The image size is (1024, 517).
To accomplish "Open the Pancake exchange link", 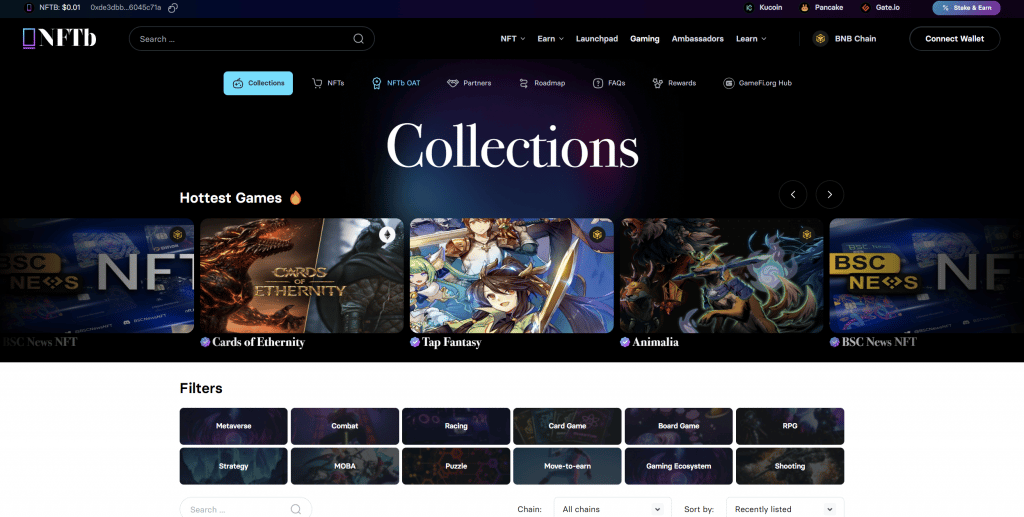I will coord(822,8).
